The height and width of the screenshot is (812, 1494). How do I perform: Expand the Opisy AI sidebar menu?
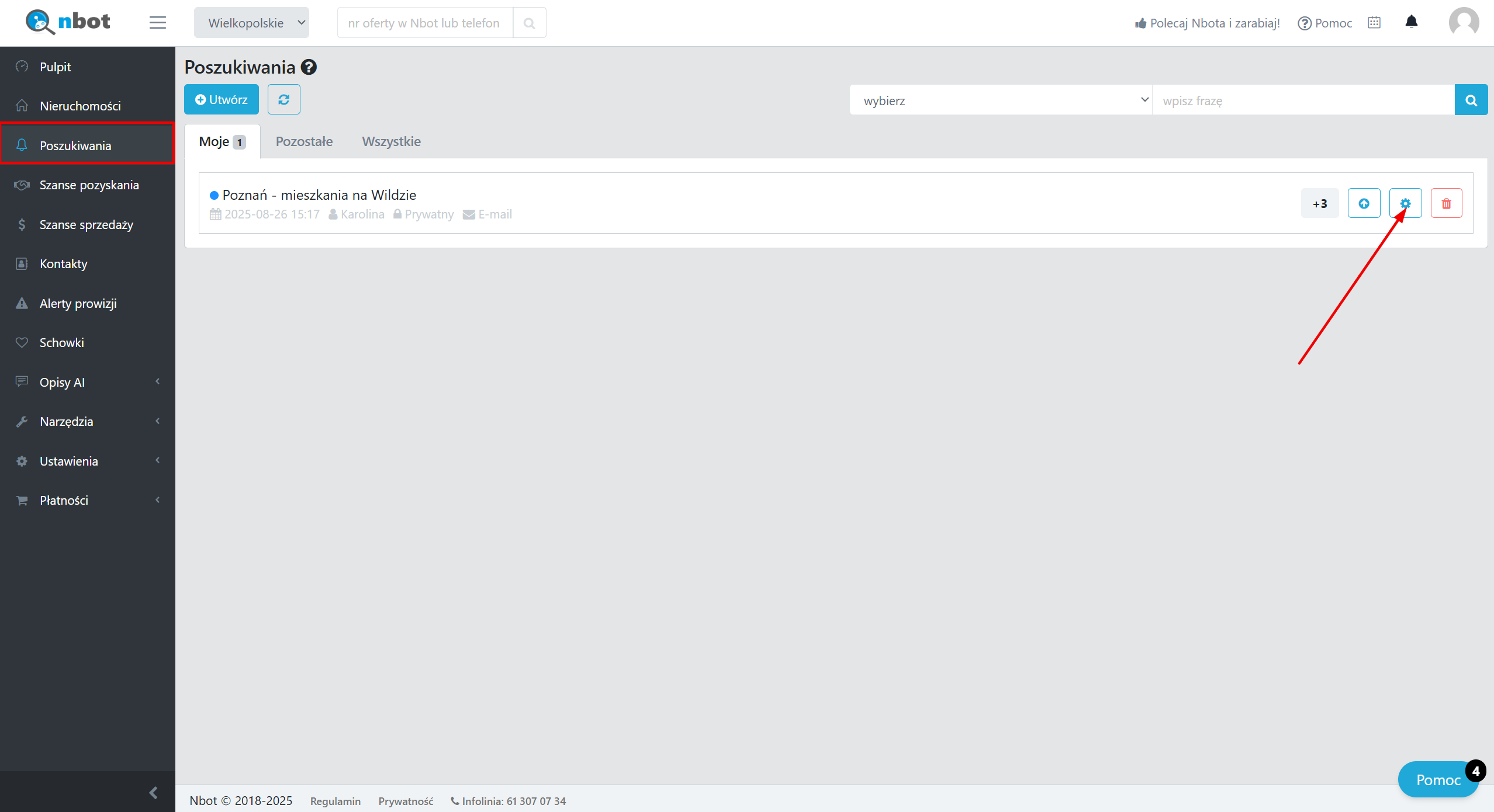pyautogui.click(x=88, y=382)
